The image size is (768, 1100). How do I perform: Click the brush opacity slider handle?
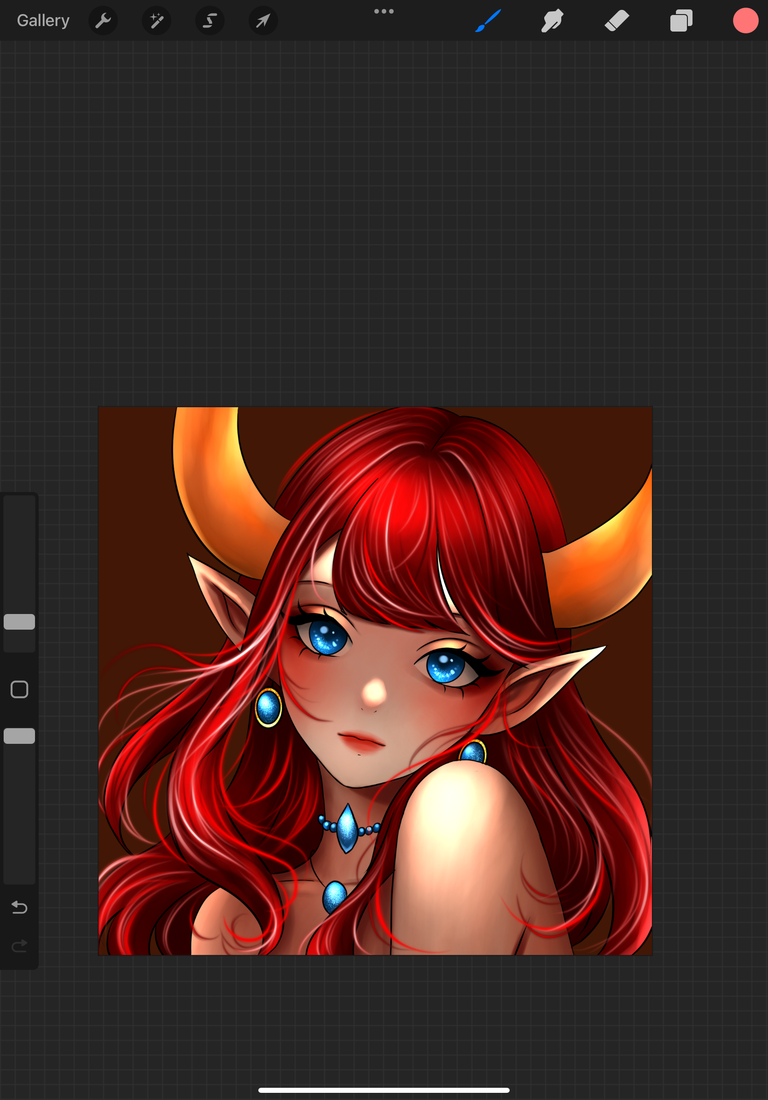pyautogui.click(x=20, y=736)
